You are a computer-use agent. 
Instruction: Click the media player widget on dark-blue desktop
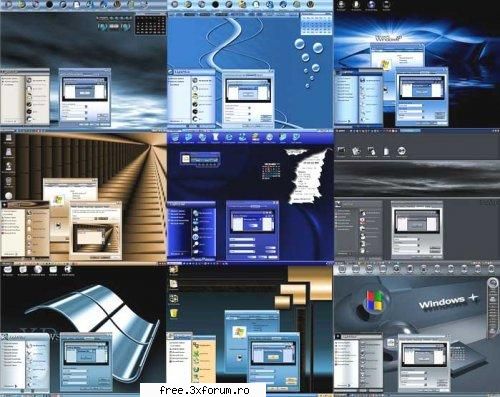pyautogui.click(x=200, y=159)
